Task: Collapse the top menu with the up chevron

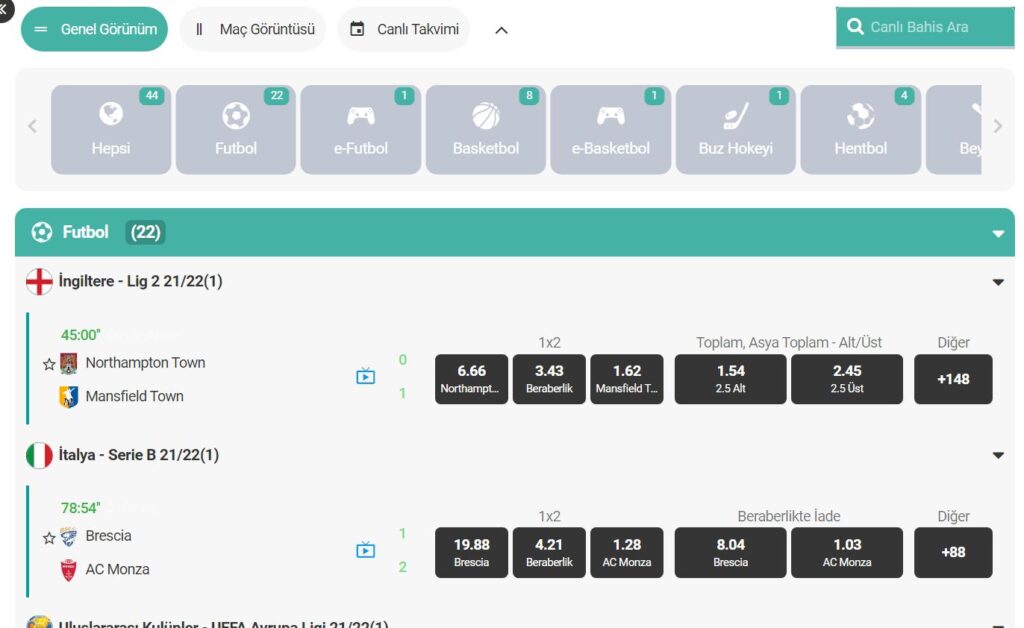Action: pyautogui.click(x=502, y=31)
